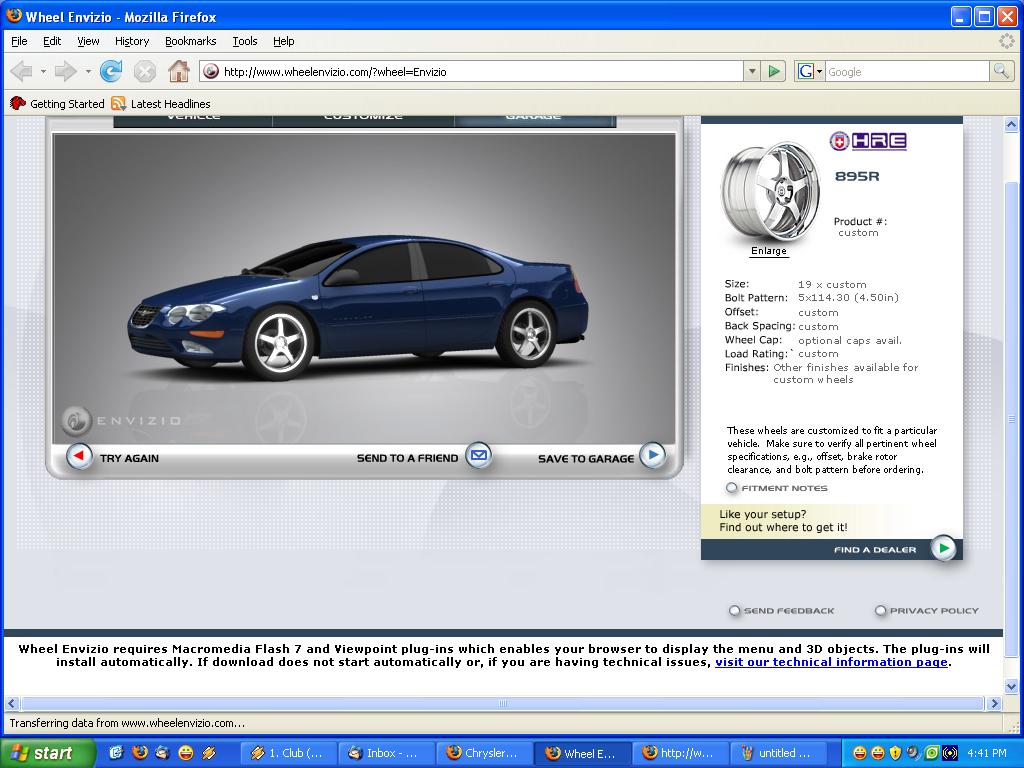Click the browser Back arrow button
Screen dimensions: 1024x768
[x=21, y=71]
